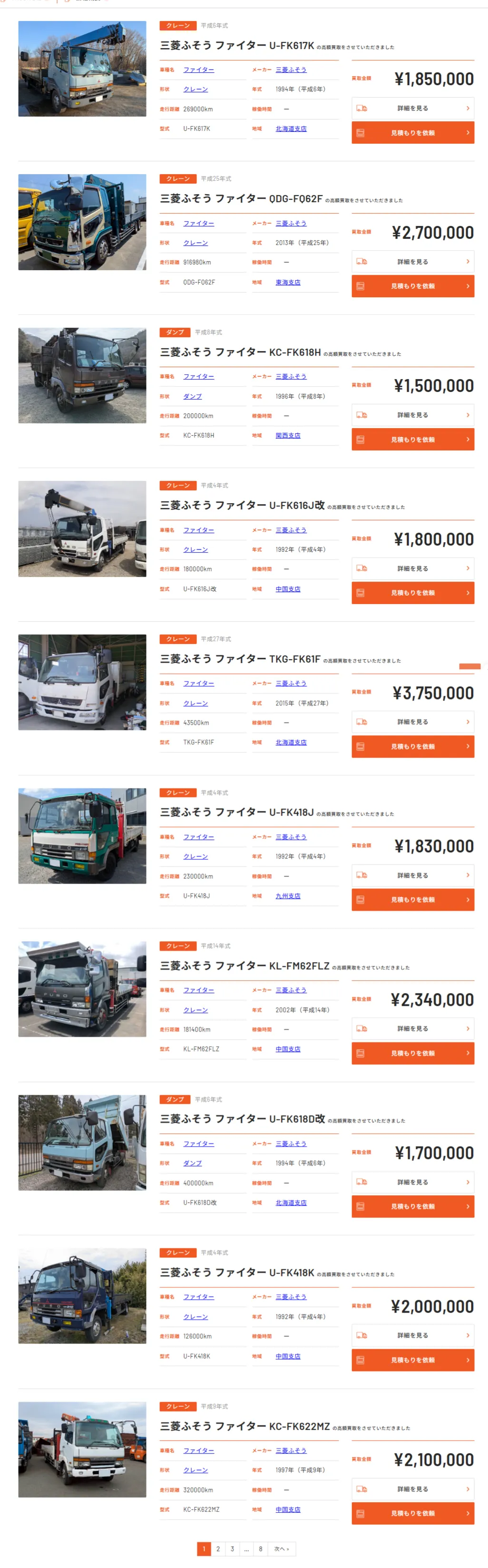Screen dimensions: 488x1568
Task: View details of the ¥1,700,000 truck
Action: coord(412,1182)
